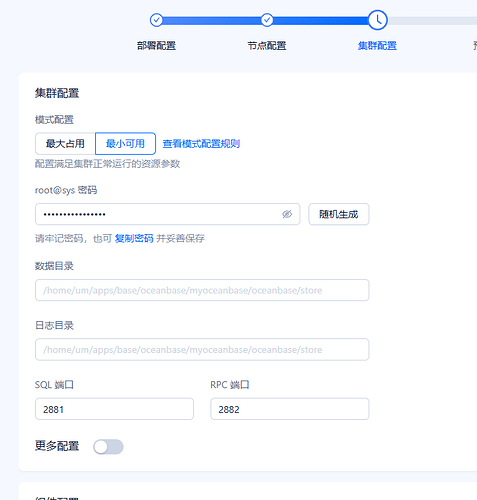Click the 复制密码 link
This screenshot has width=477, height=500.
point(134,238)
